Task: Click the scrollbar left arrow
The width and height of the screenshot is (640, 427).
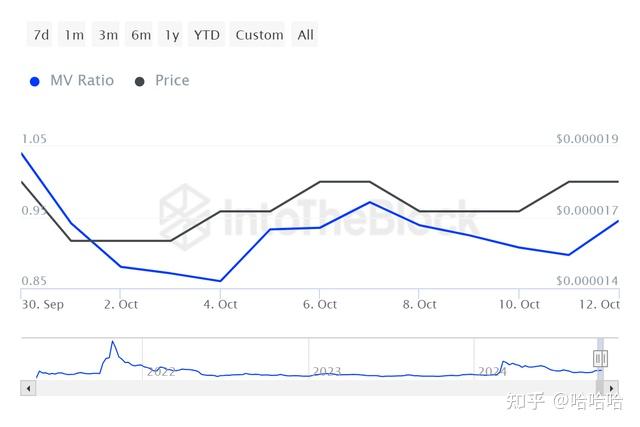Action: [28, 388]
